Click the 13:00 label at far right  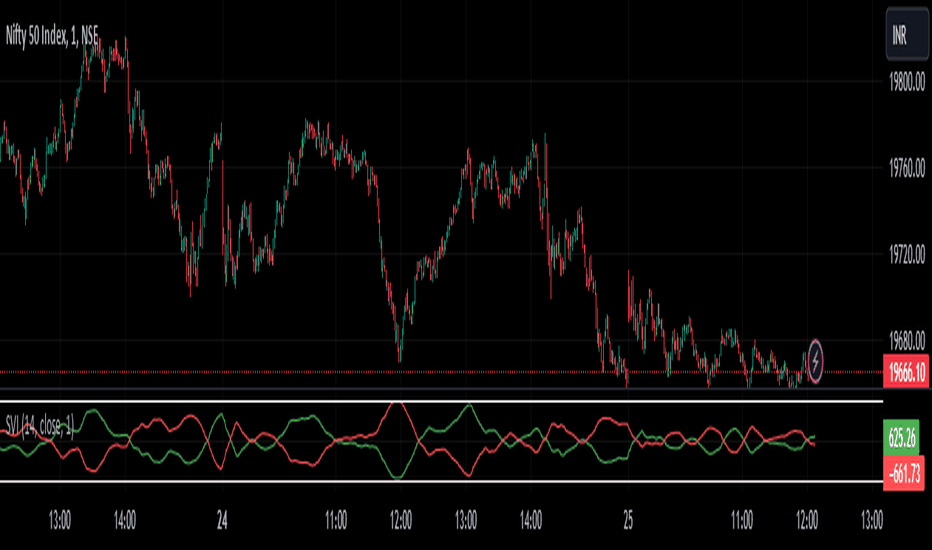coord(871,521)
